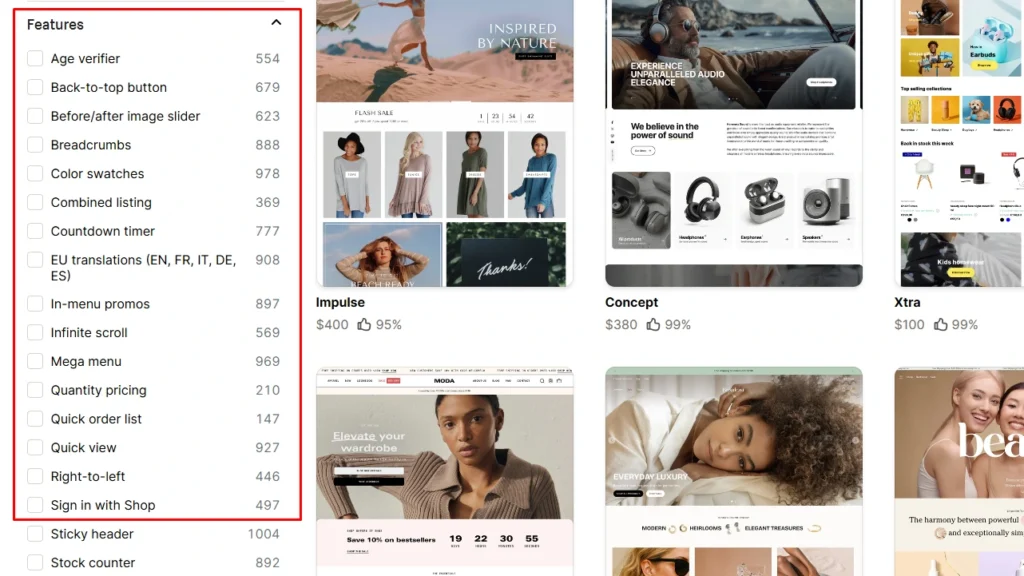Enable the Age verifier feature filter
This screenshot has width=1024, height=576.
(36, 59)
